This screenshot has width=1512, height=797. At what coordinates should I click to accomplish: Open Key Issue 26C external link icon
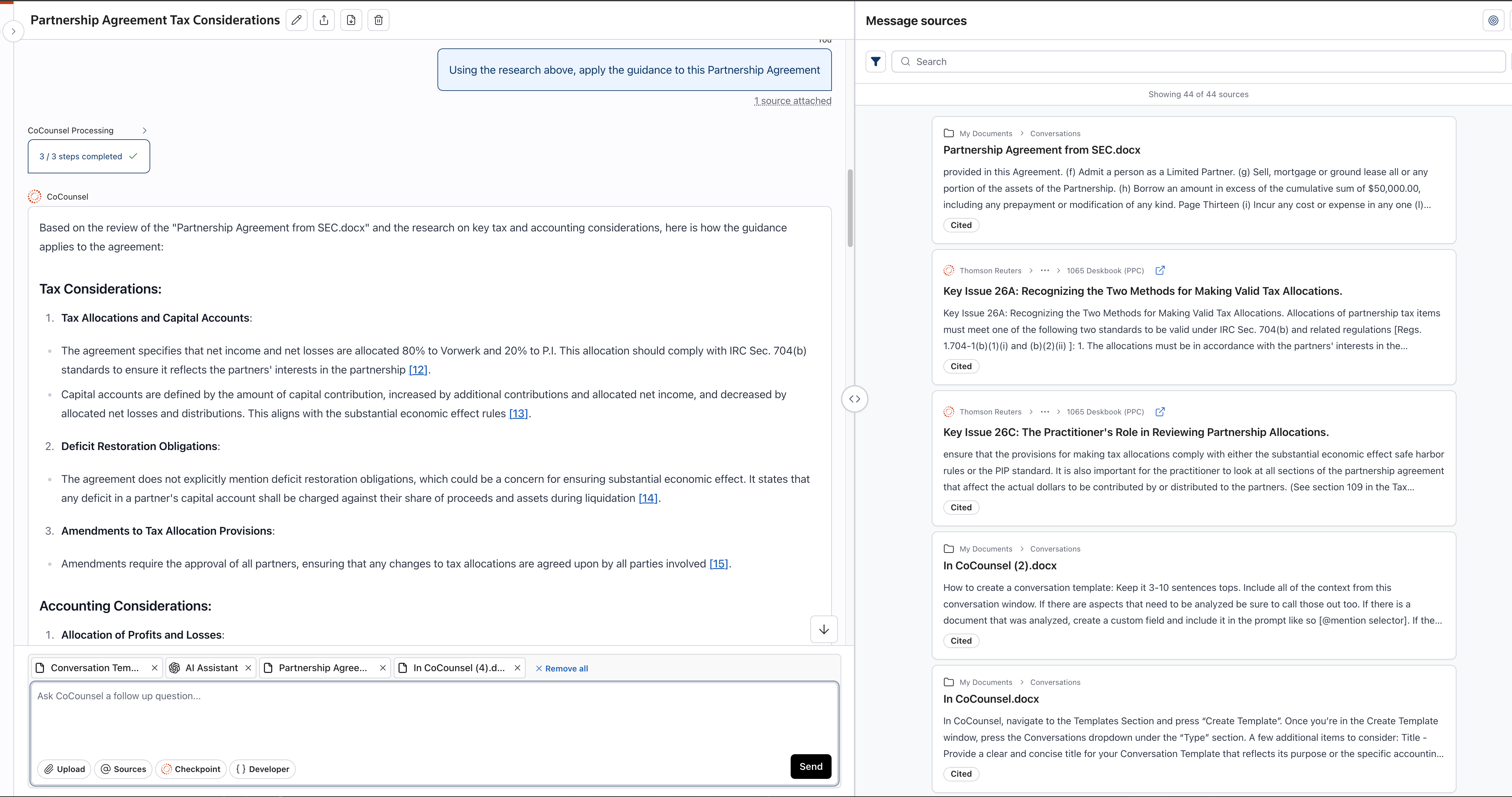[x=1160, y=412]
